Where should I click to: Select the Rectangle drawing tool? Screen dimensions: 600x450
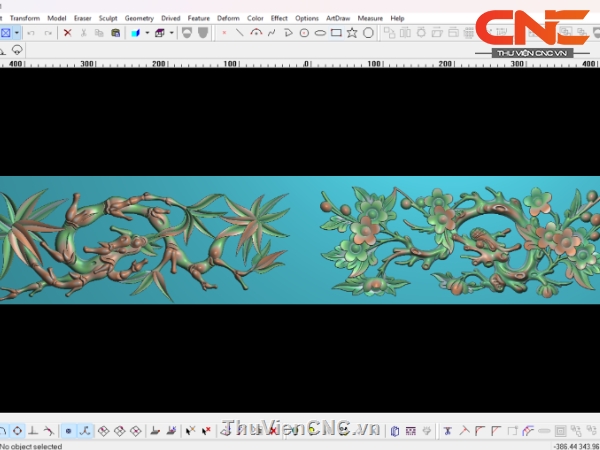coord(336,33)
